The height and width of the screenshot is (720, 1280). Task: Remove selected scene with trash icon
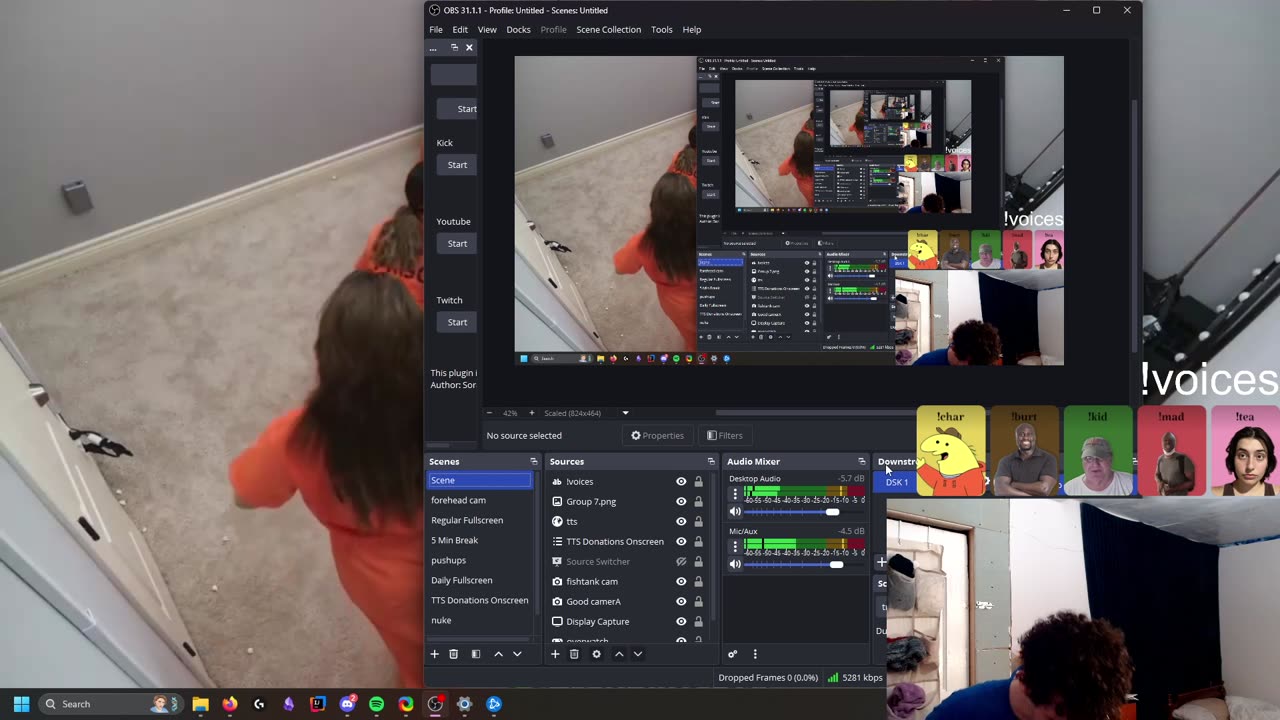coord(453,654)
